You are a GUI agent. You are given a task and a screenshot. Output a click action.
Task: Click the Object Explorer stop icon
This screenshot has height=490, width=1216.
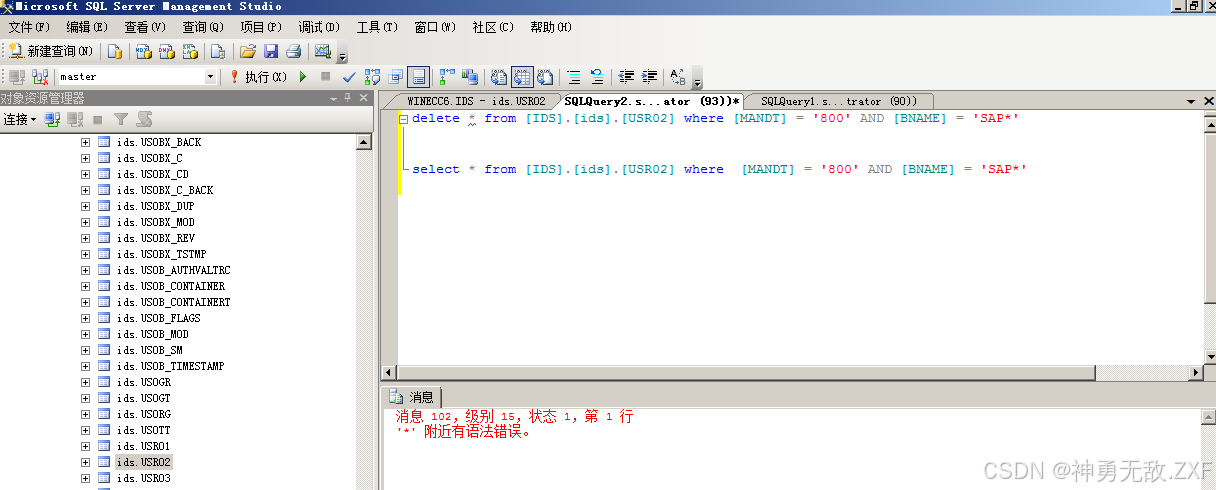click(x=98, y=119)
